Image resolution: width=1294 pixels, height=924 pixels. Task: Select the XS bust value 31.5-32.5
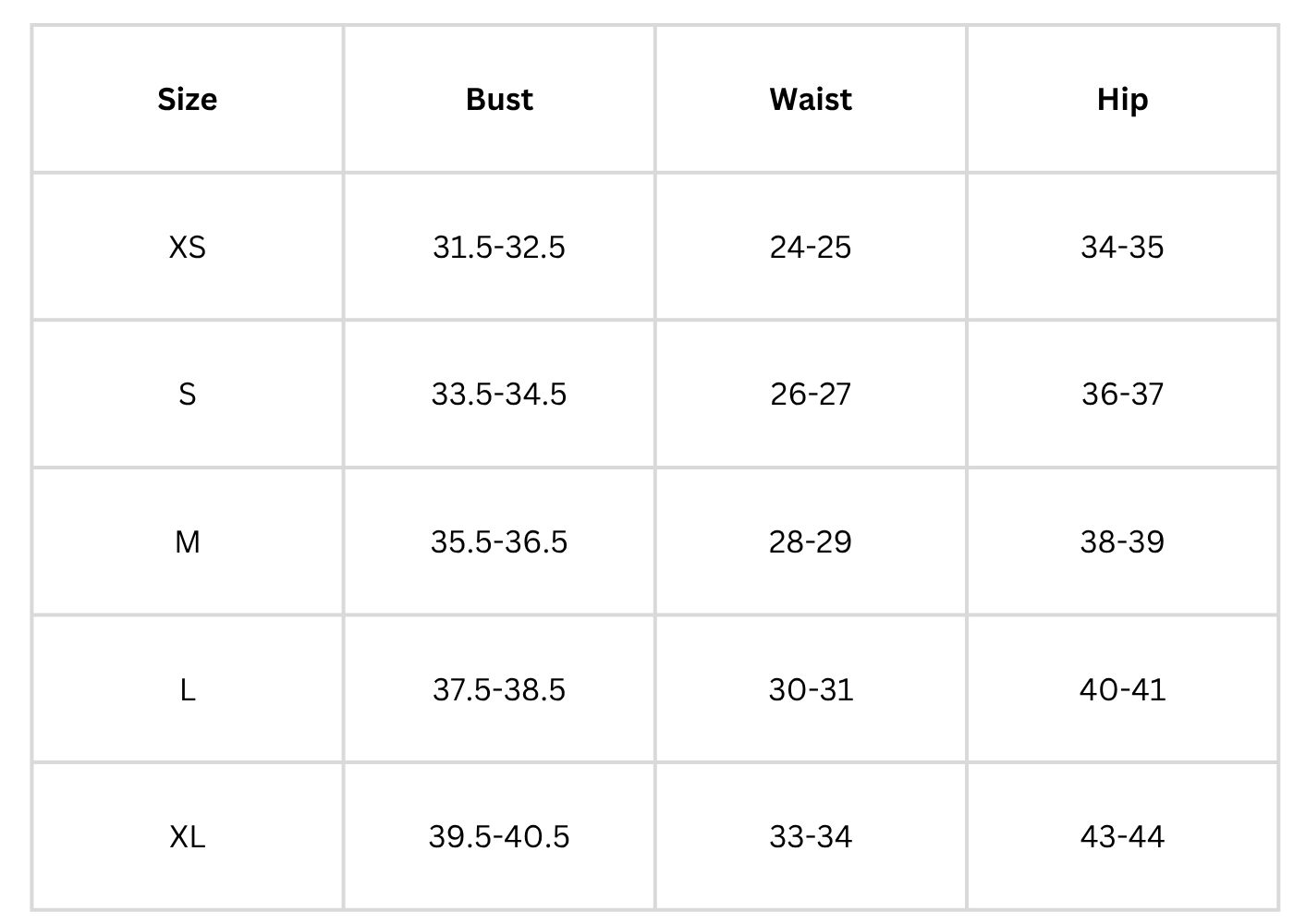[x=499, y=247]
